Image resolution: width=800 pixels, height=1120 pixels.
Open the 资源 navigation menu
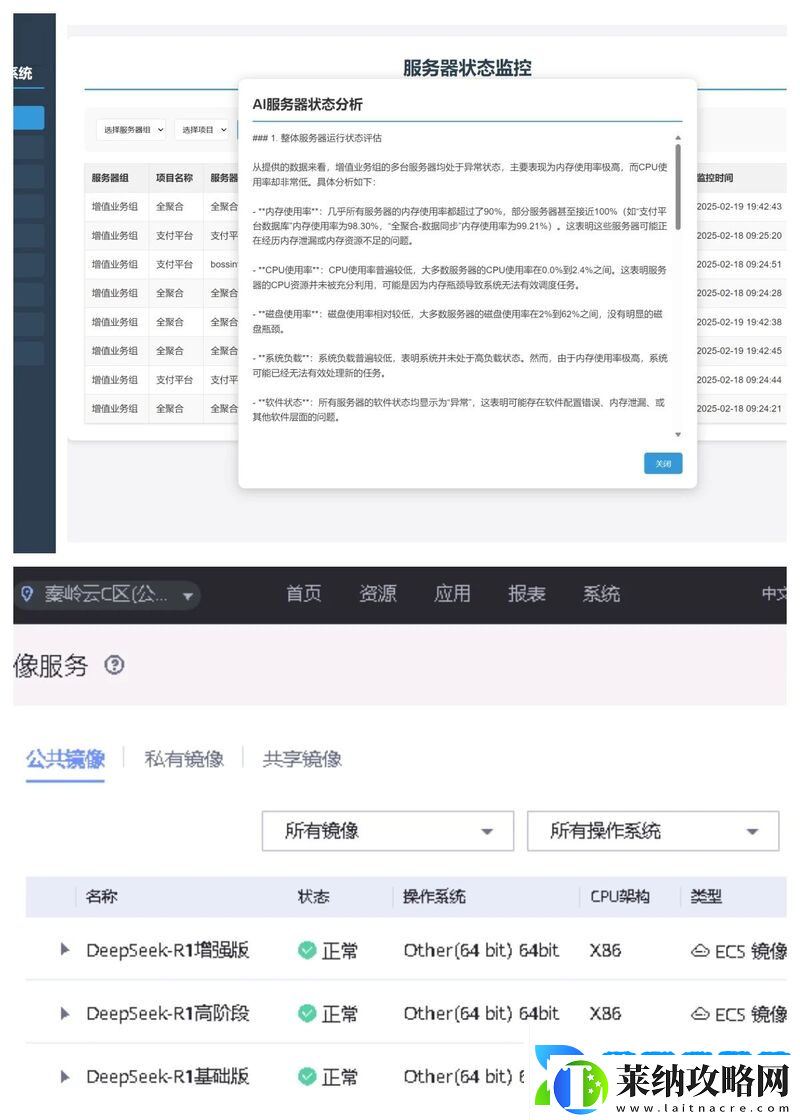click(378, 594)
